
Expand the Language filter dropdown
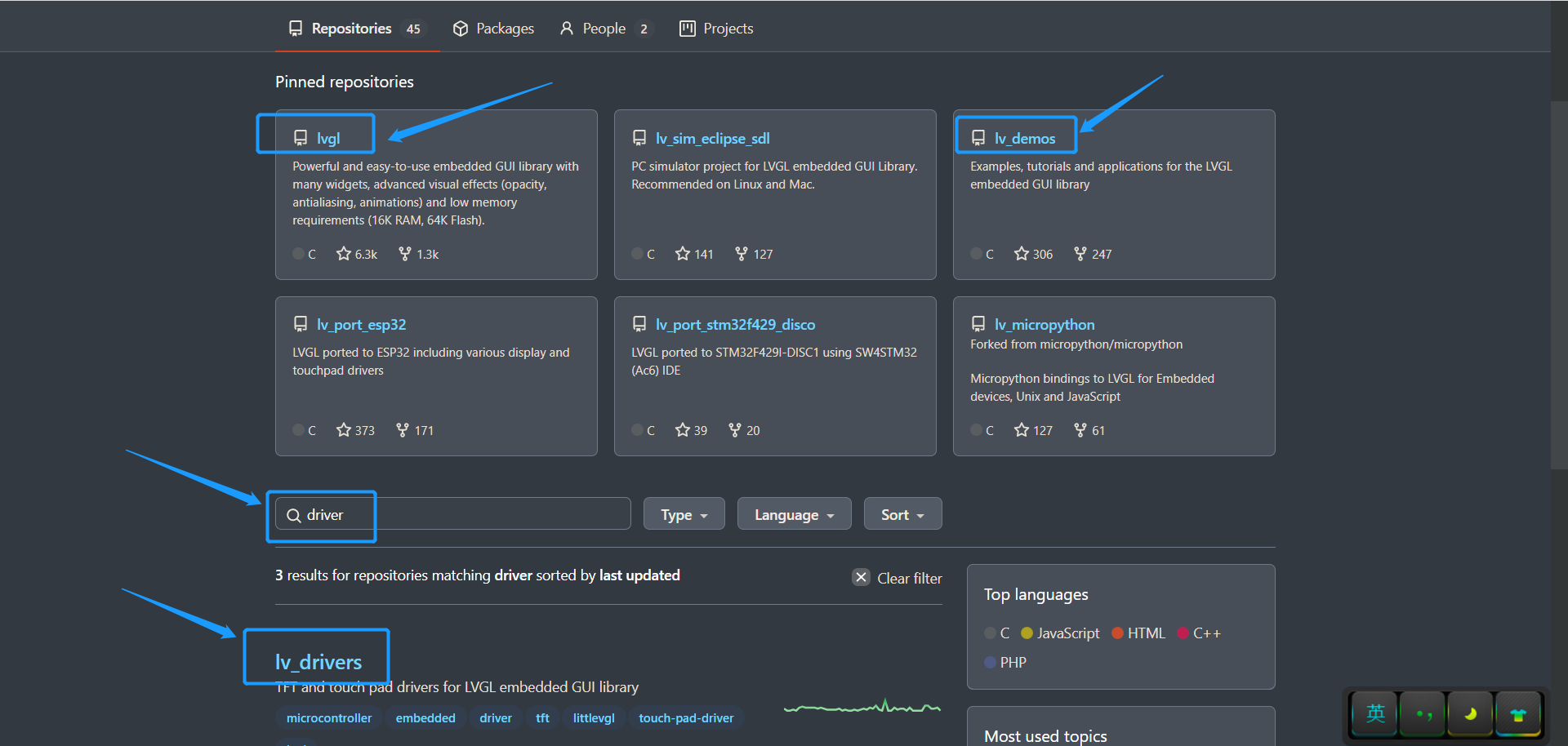794,514
